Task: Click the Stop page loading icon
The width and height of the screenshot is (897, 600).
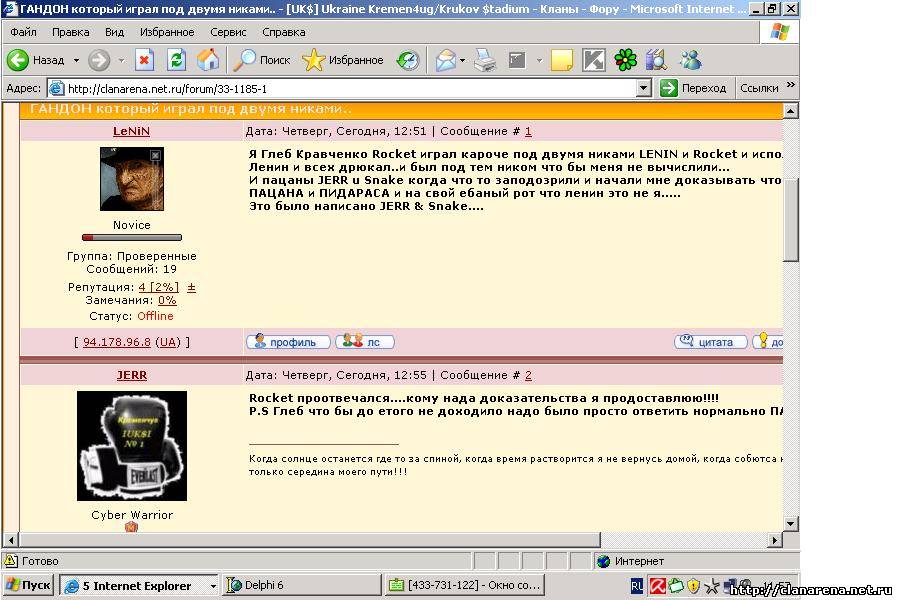Action: point(144,60)
